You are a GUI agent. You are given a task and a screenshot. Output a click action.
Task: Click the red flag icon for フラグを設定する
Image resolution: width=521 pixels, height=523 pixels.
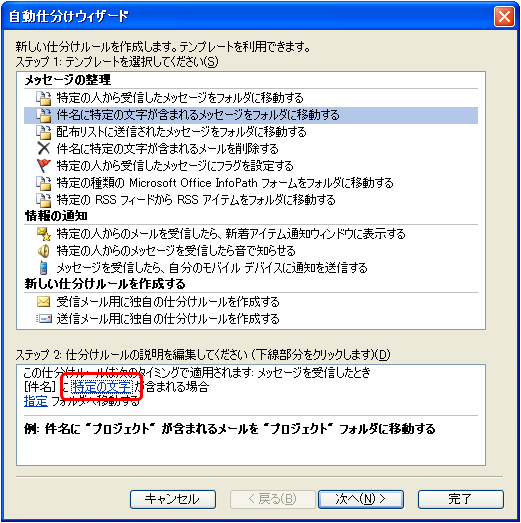(44, 166)
